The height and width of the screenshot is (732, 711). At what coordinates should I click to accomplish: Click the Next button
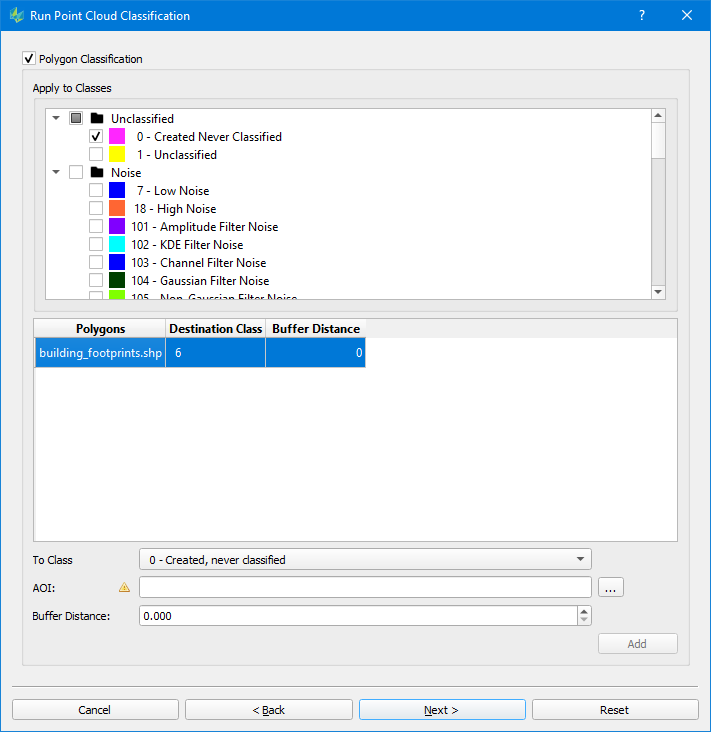441,710
